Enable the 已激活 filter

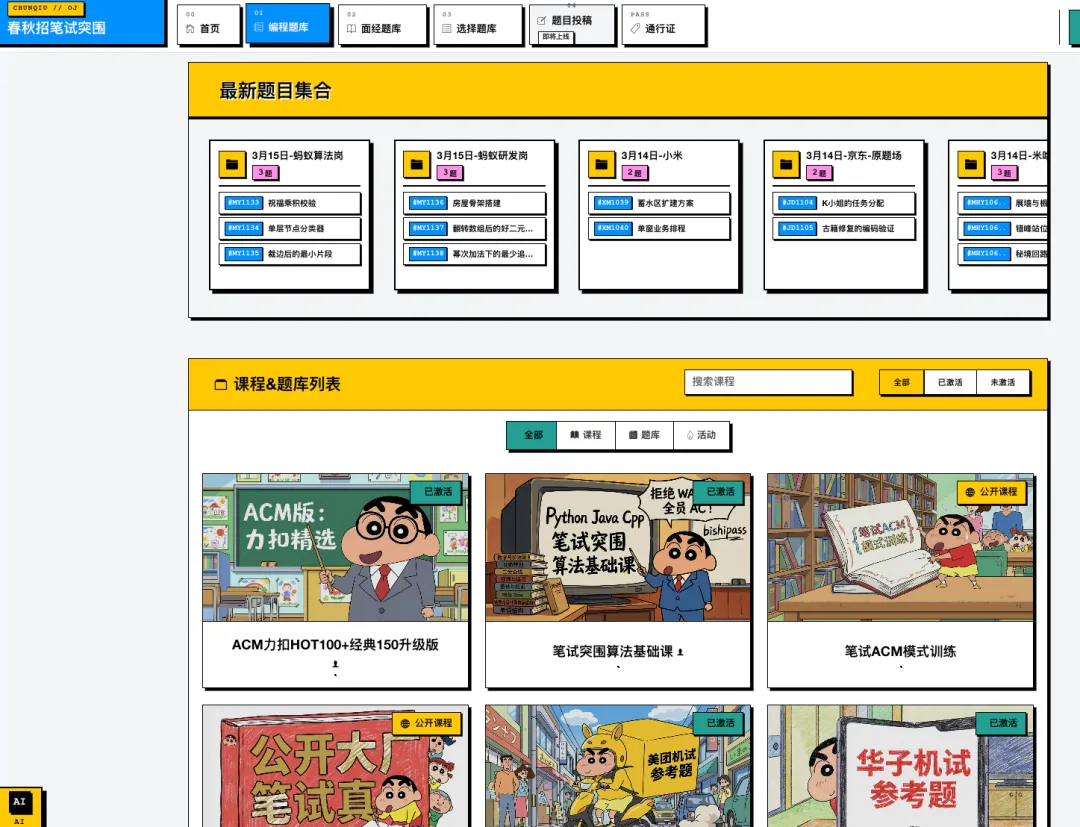pyautogui.click(x=952, y=382)
